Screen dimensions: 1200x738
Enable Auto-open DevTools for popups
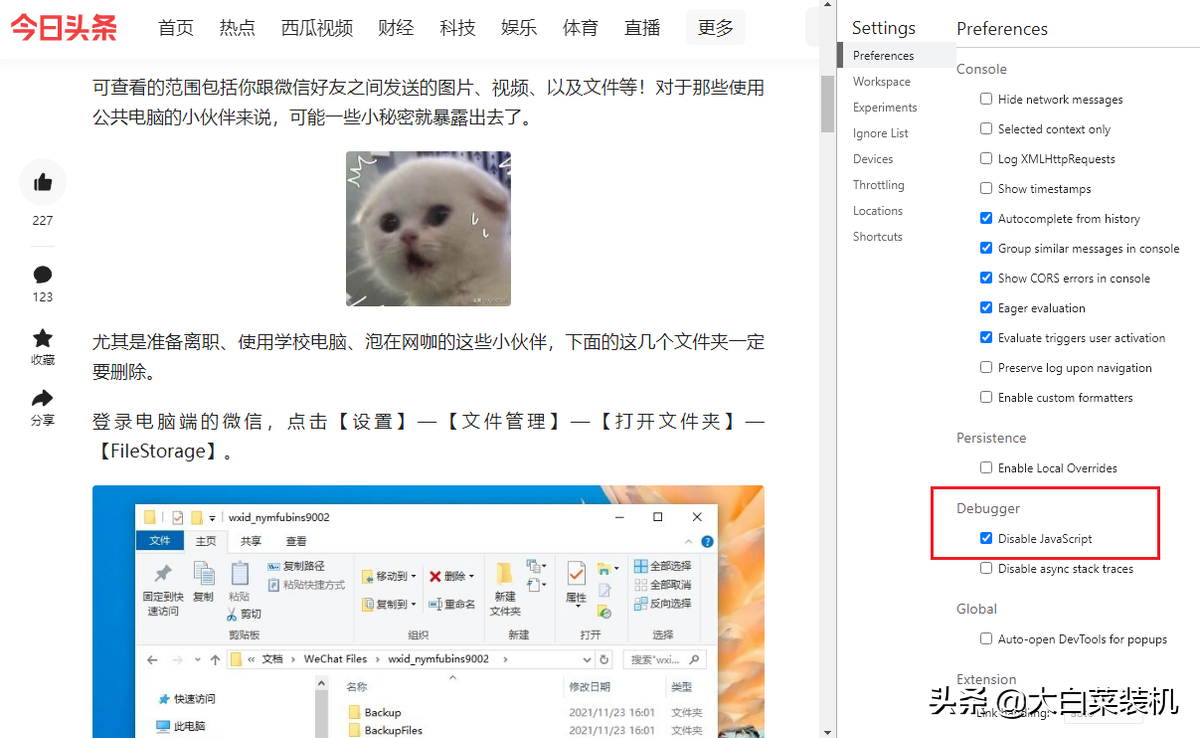[987, 639]
